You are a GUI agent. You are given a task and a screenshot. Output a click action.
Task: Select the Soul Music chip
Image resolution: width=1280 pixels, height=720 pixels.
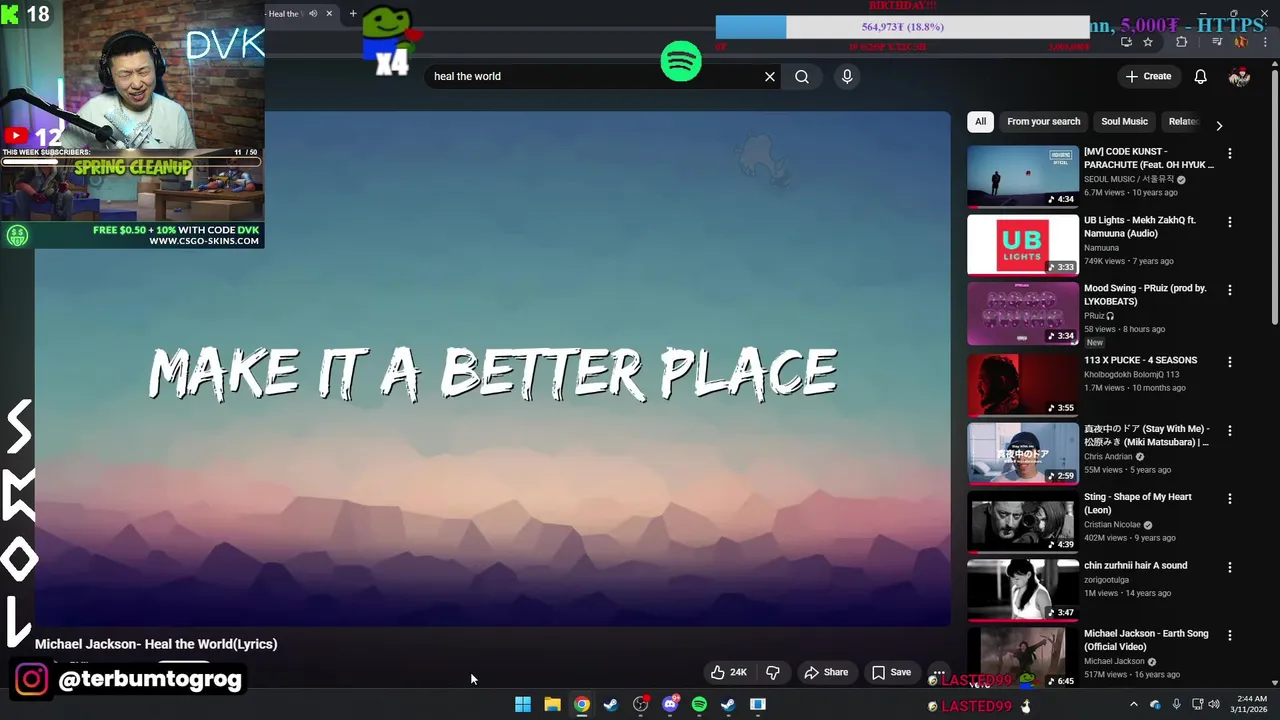[x=1124, y=121]
